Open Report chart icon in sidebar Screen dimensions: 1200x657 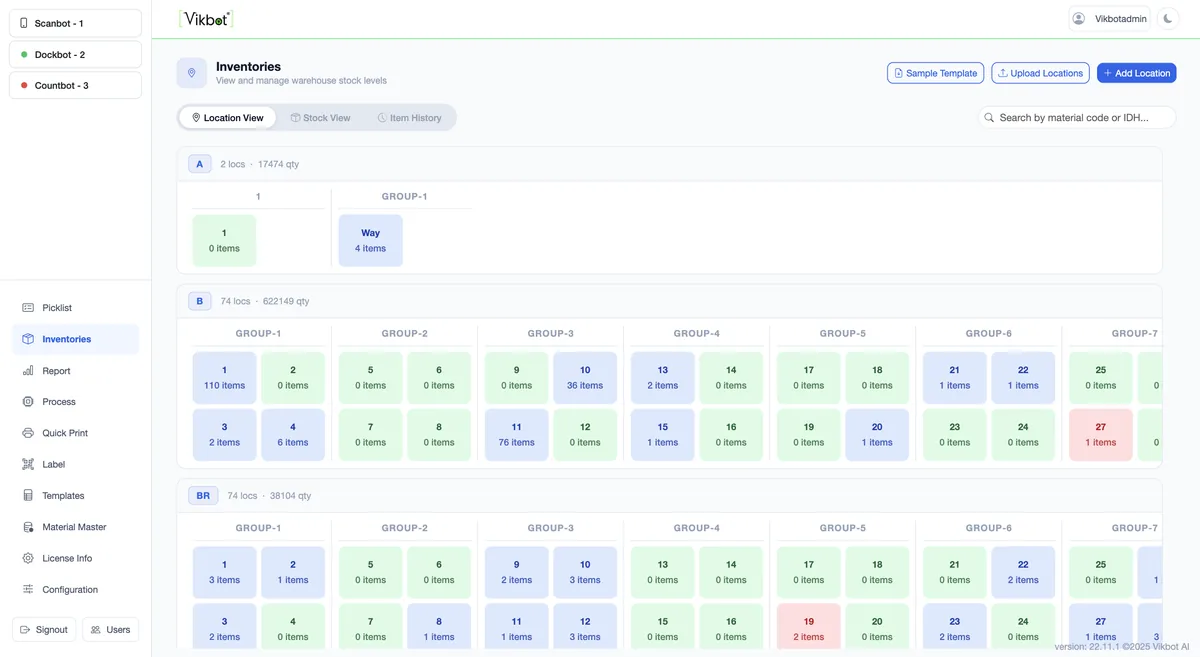click(x=28, y=371)
